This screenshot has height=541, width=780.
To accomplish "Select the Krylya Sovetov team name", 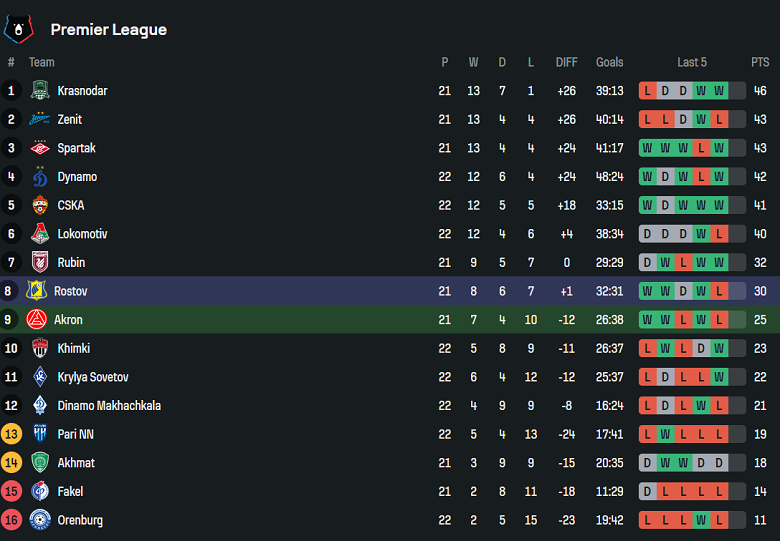I will [92, 377].
